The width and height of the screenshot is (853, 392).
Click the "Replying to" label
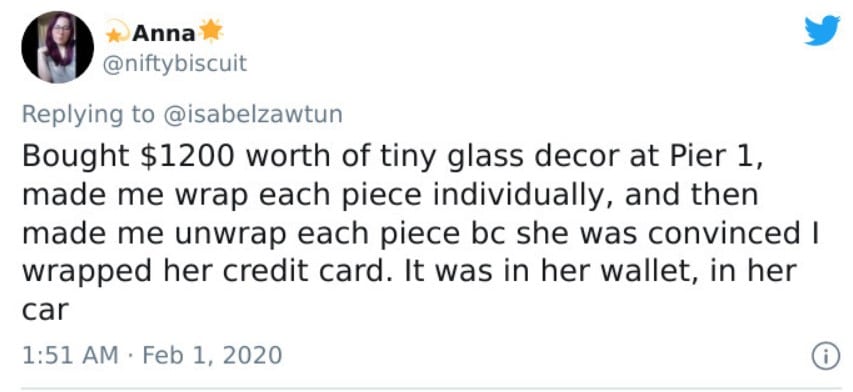[89, 115]
